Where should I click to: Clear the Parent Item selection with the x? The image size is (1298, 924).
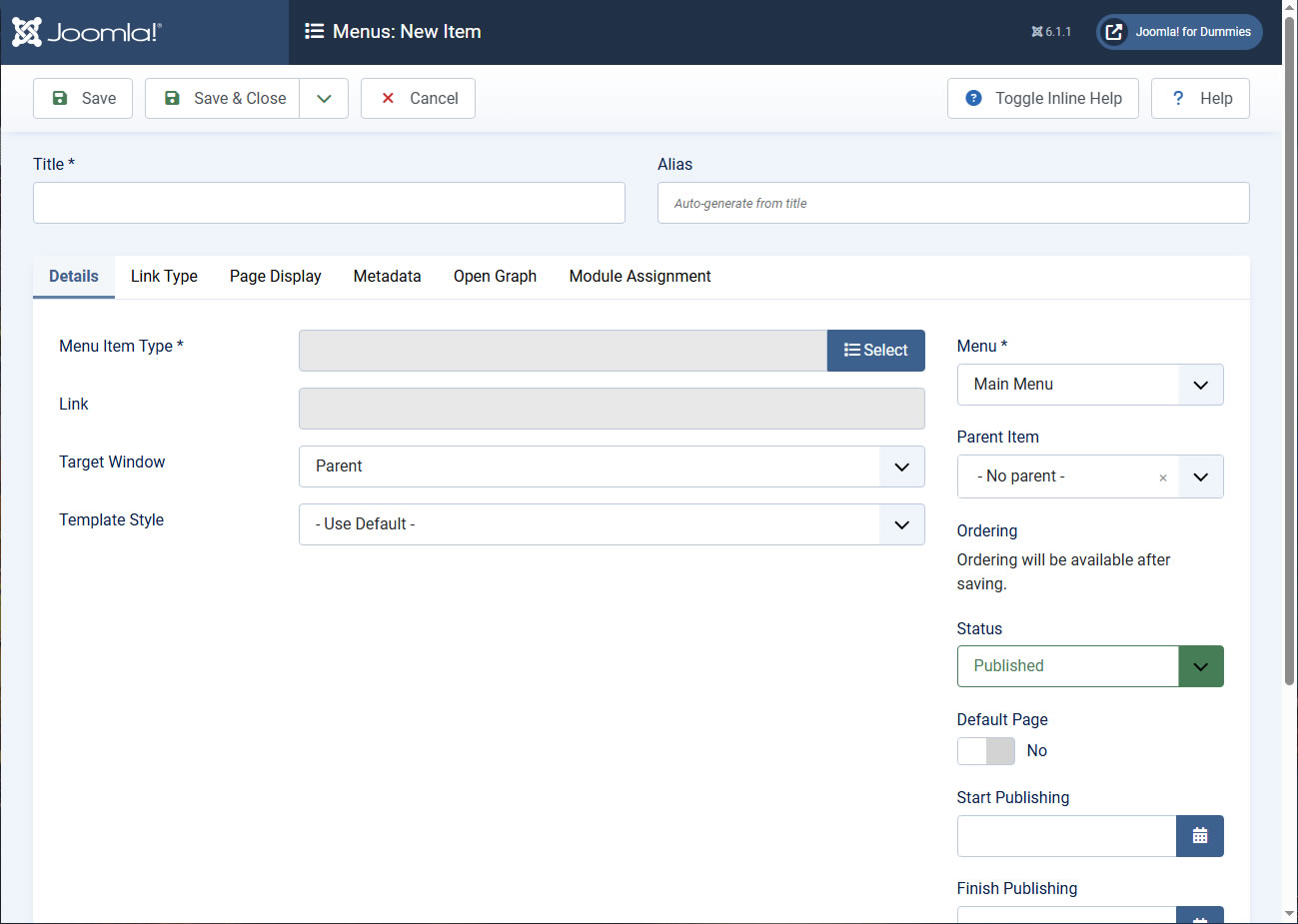tap(1163, 477)
